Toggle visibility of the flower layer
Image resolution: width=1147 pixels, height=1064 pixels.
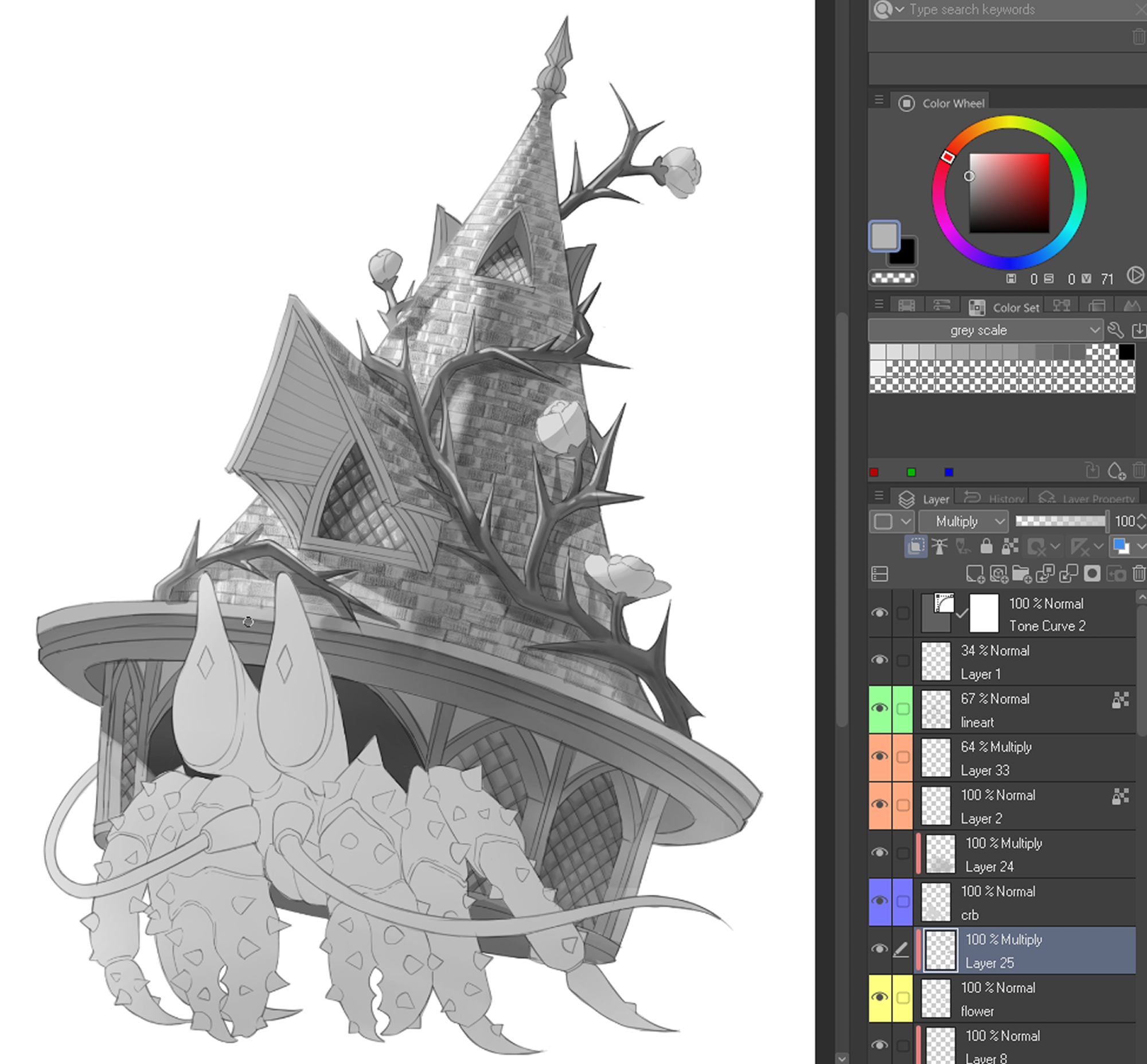coord(879,997)
